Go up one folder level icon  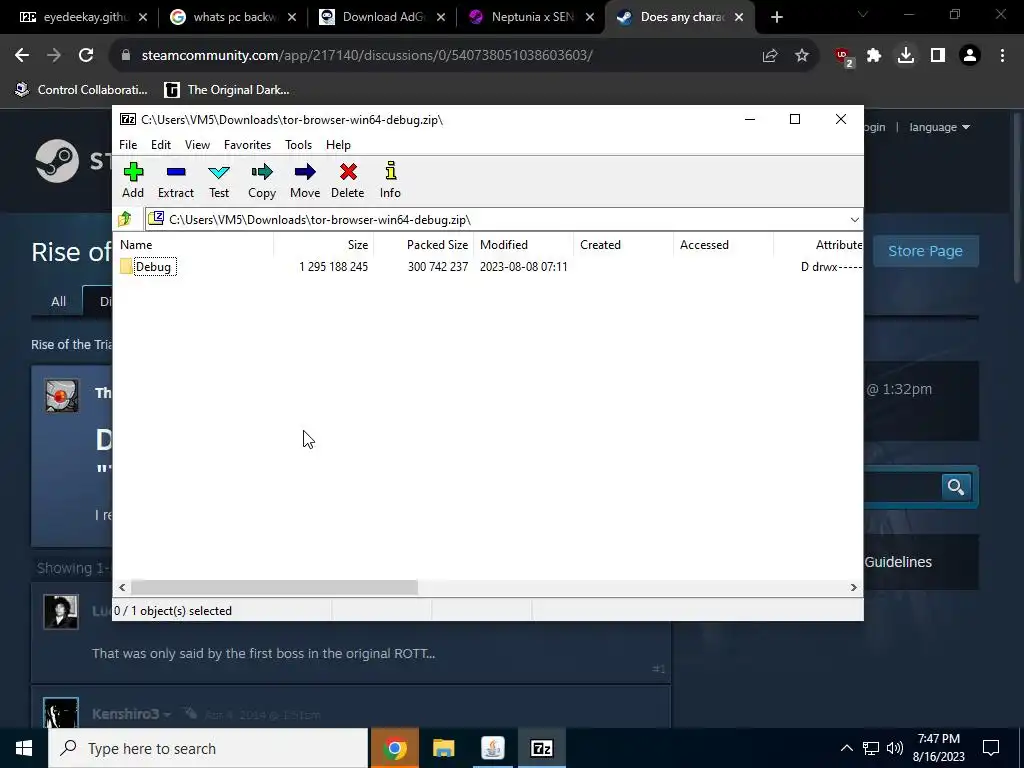point(125,219)
